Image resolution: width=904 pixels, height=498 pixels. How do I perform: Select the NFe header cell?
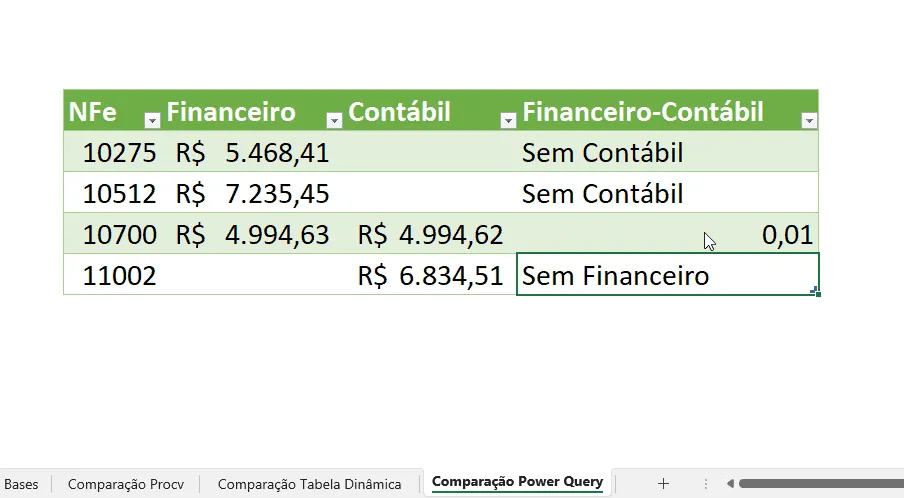(112, 111)
